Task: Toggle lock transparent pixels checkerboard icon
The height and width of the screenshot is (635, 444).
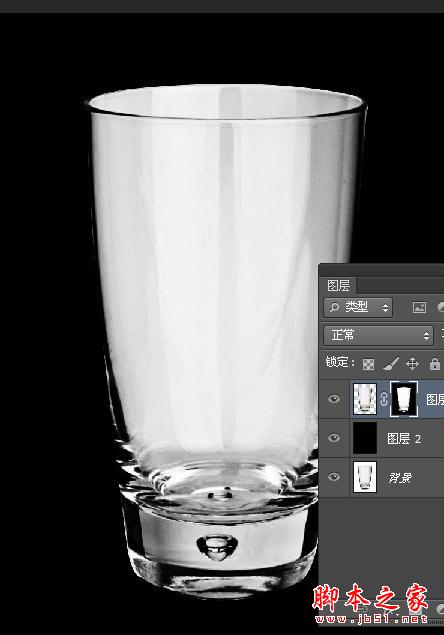Action: (368, 364)
